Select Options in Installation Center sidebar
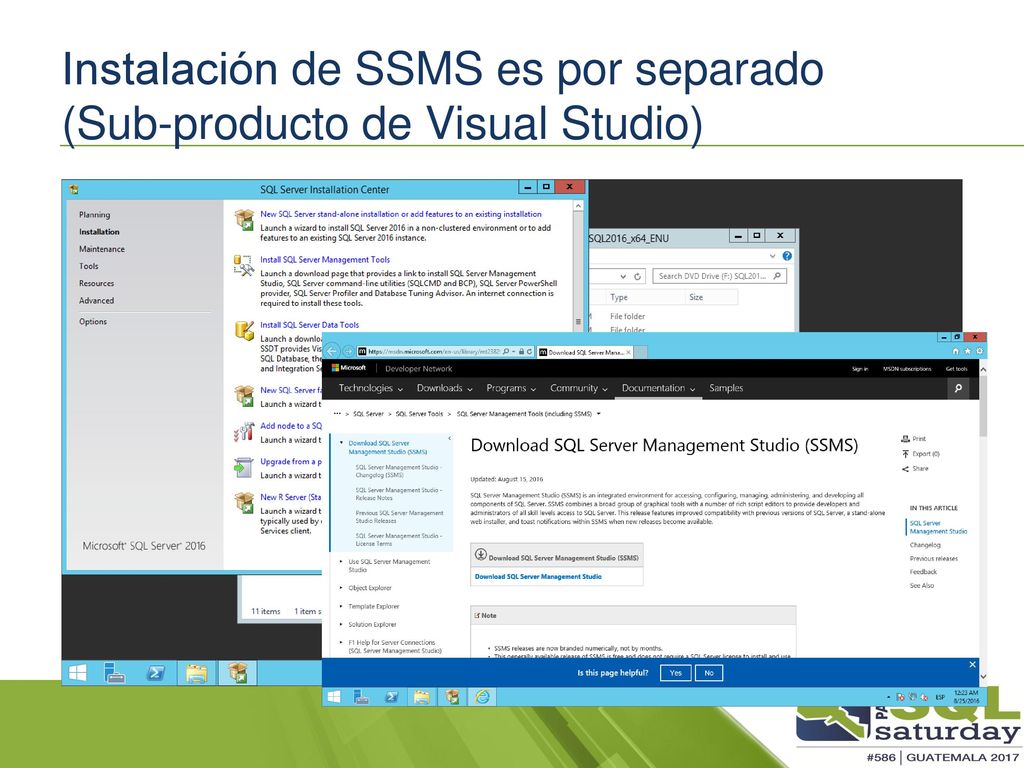Image resolution: width=1024 pixels, height=768 pixels. tap(93, 321)
